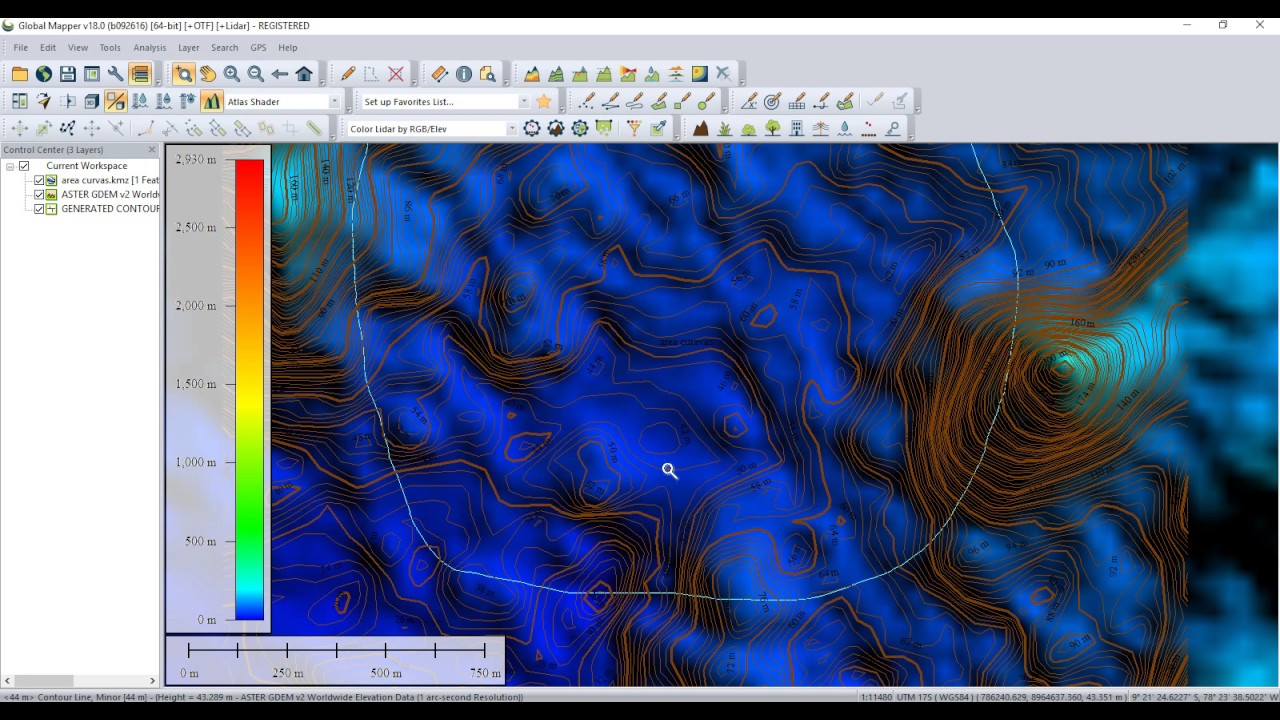Click the 160 m contour label on the map
Screen dimensions: 1280x720
pyautogui.click(x=1081, y=323)
